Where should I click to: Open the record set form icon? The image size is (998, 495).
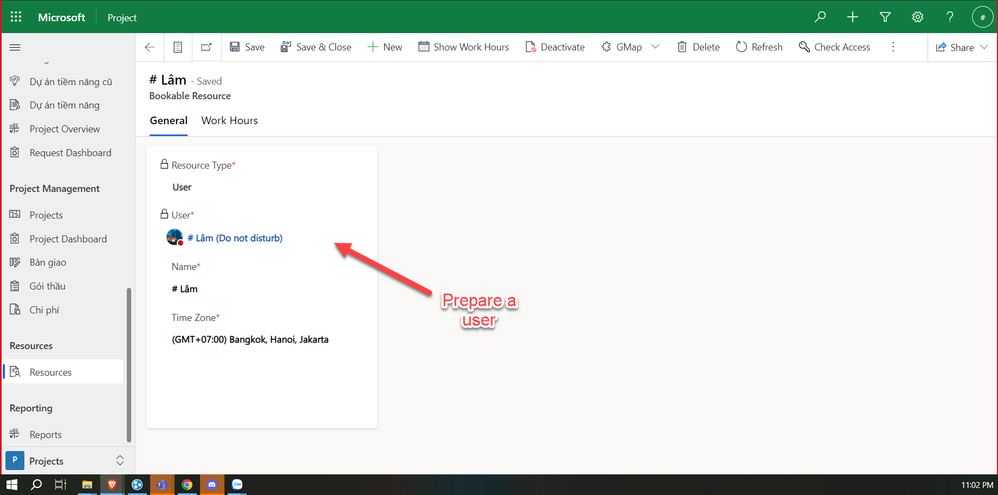[x=178, y=47]
